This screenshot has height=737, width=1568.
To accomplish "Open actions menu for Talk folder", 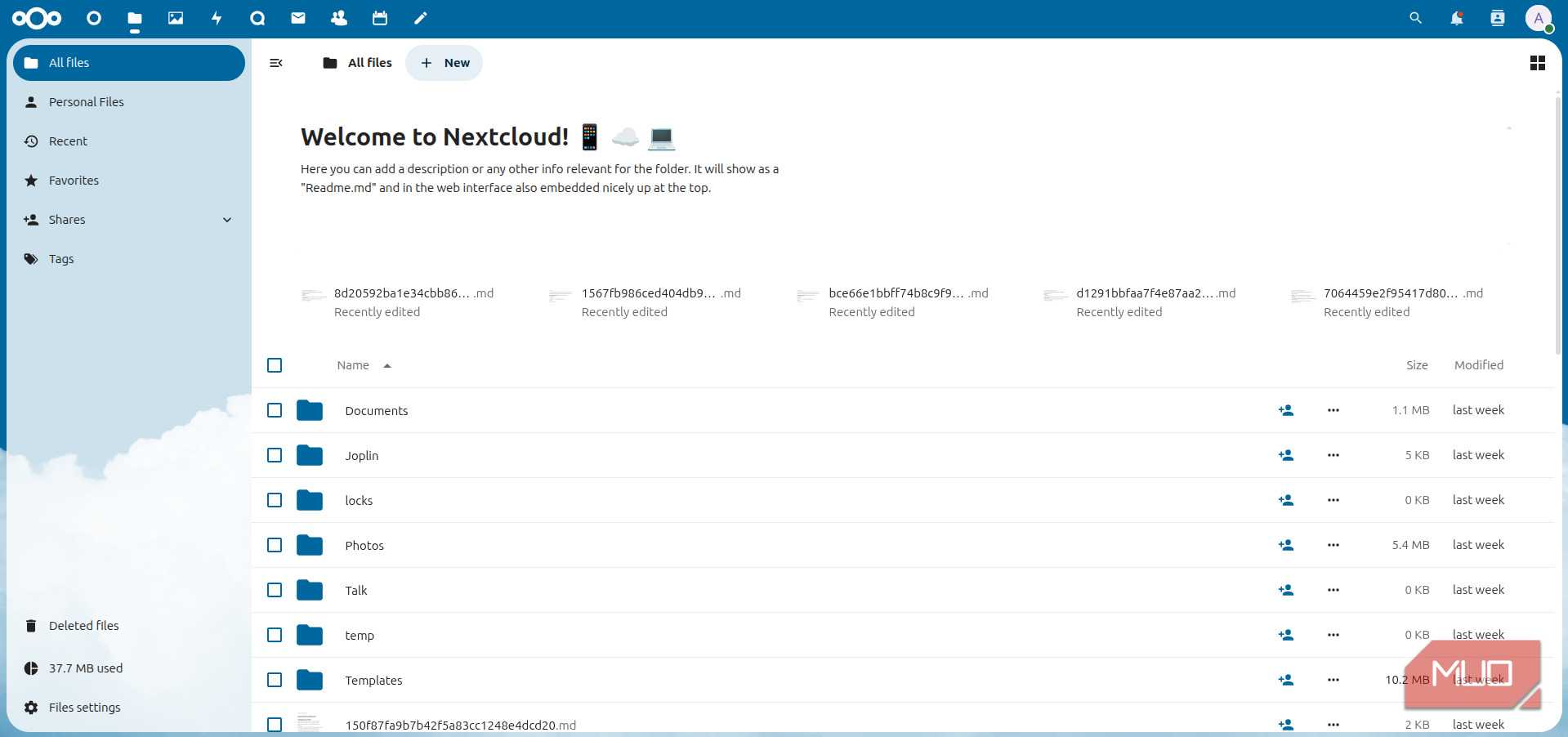I will tap(1333, 590).
